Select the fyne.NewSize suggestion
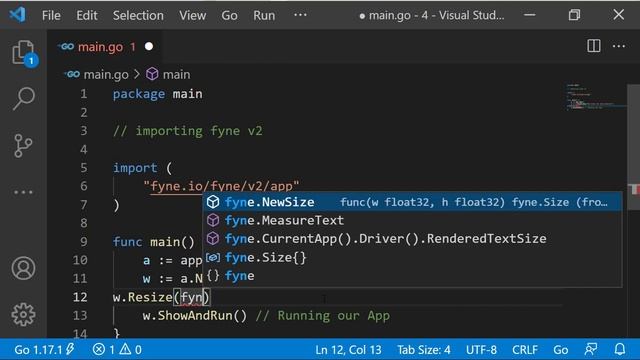This screenshot has width=640, height=360. point(412,202)
